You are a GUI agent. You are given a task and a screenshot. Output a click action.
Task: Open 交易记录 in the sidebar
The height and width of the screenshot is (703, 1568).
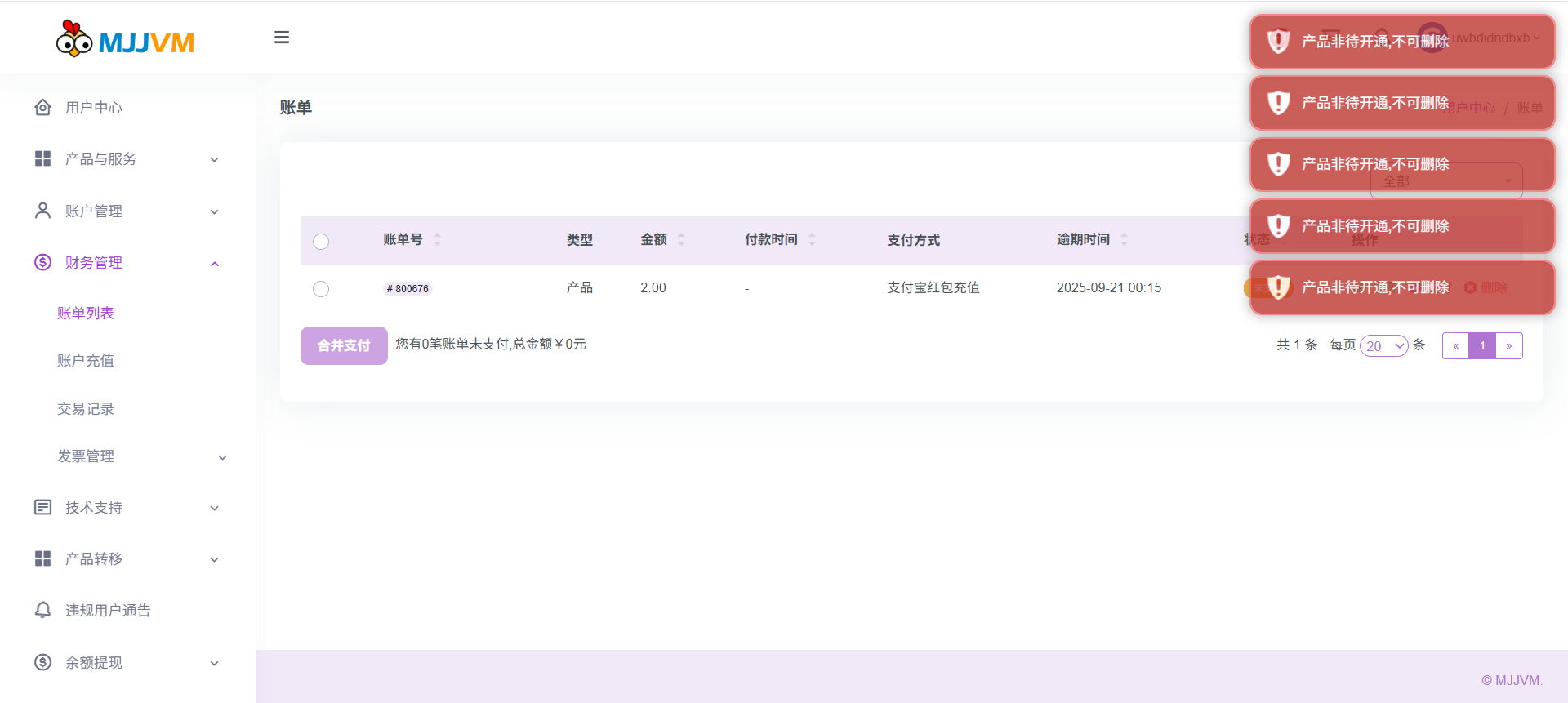tap(86, 408)
